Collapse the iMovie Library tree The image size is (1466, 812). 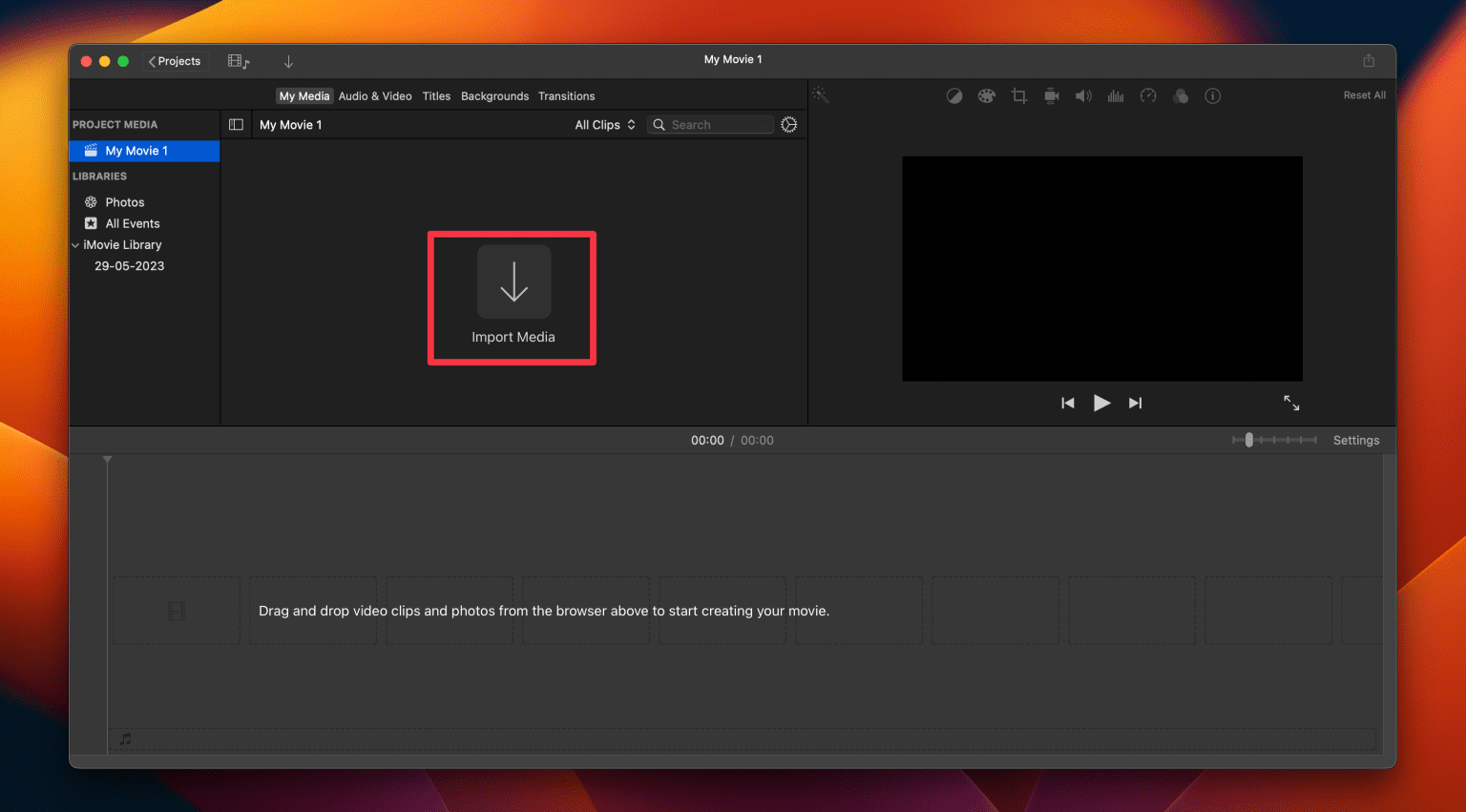(75, 244)
